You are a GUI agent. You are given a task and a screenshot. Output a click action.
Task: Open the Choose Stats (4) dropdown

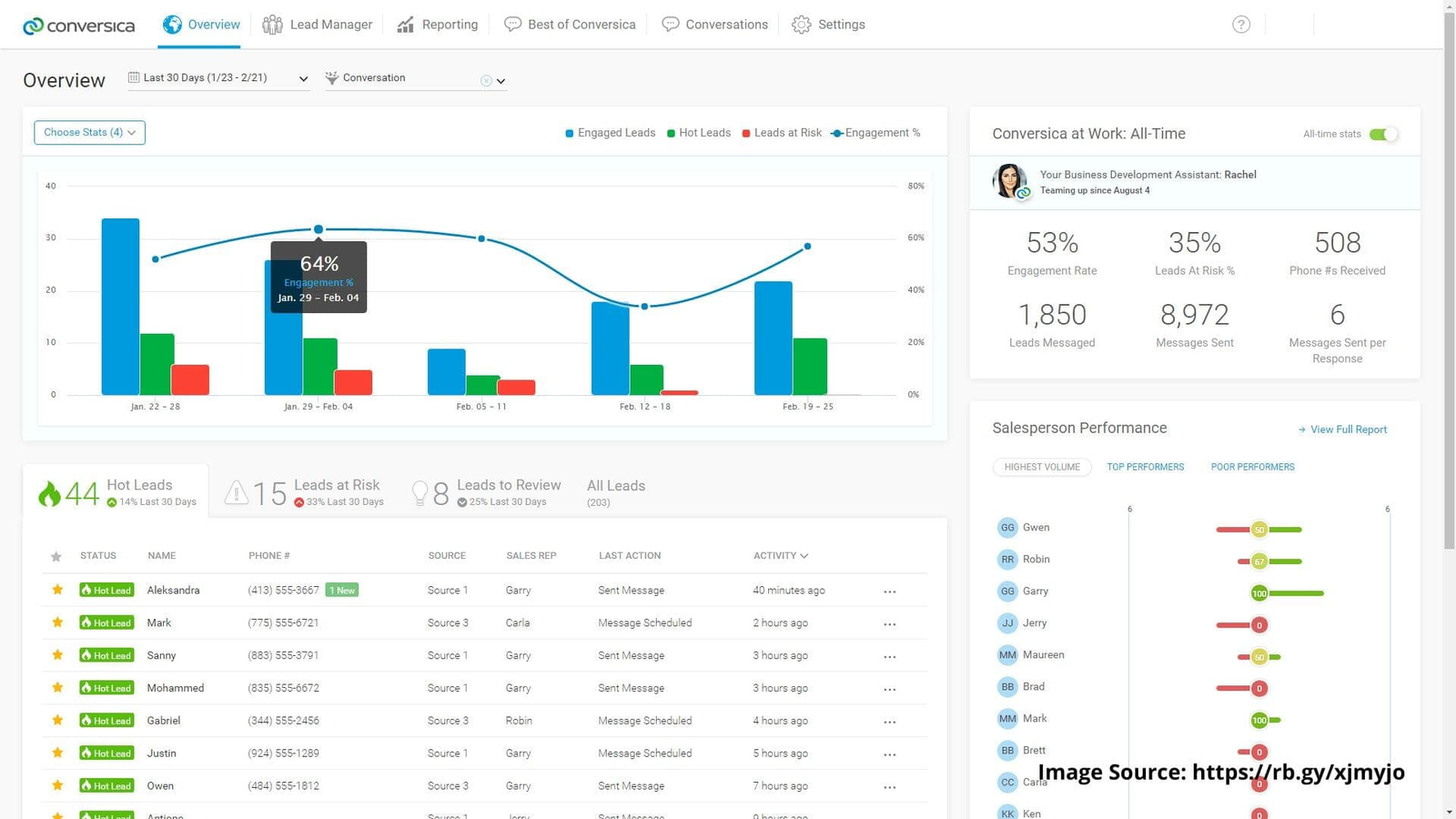(x=89, y=133)
